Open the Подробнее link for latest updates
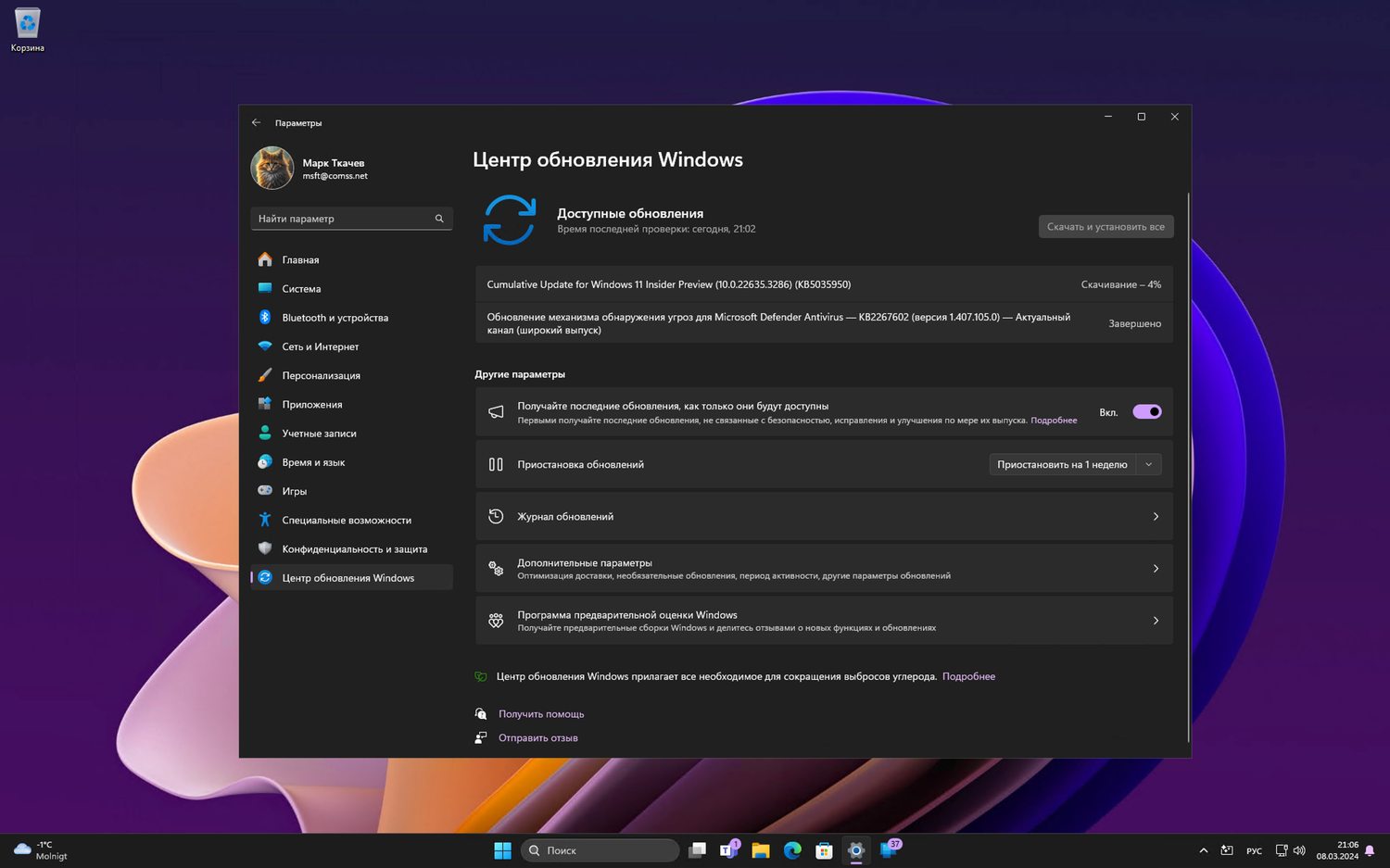 tap(1054, 421)
